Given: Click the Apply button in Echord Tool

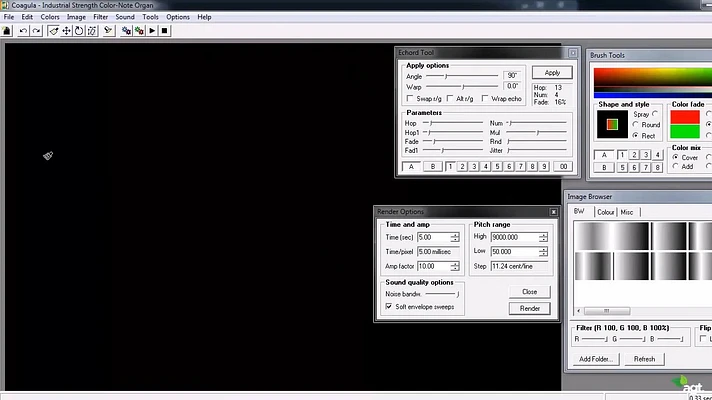Looking at the screenshot, I should [x=552, y=73].
